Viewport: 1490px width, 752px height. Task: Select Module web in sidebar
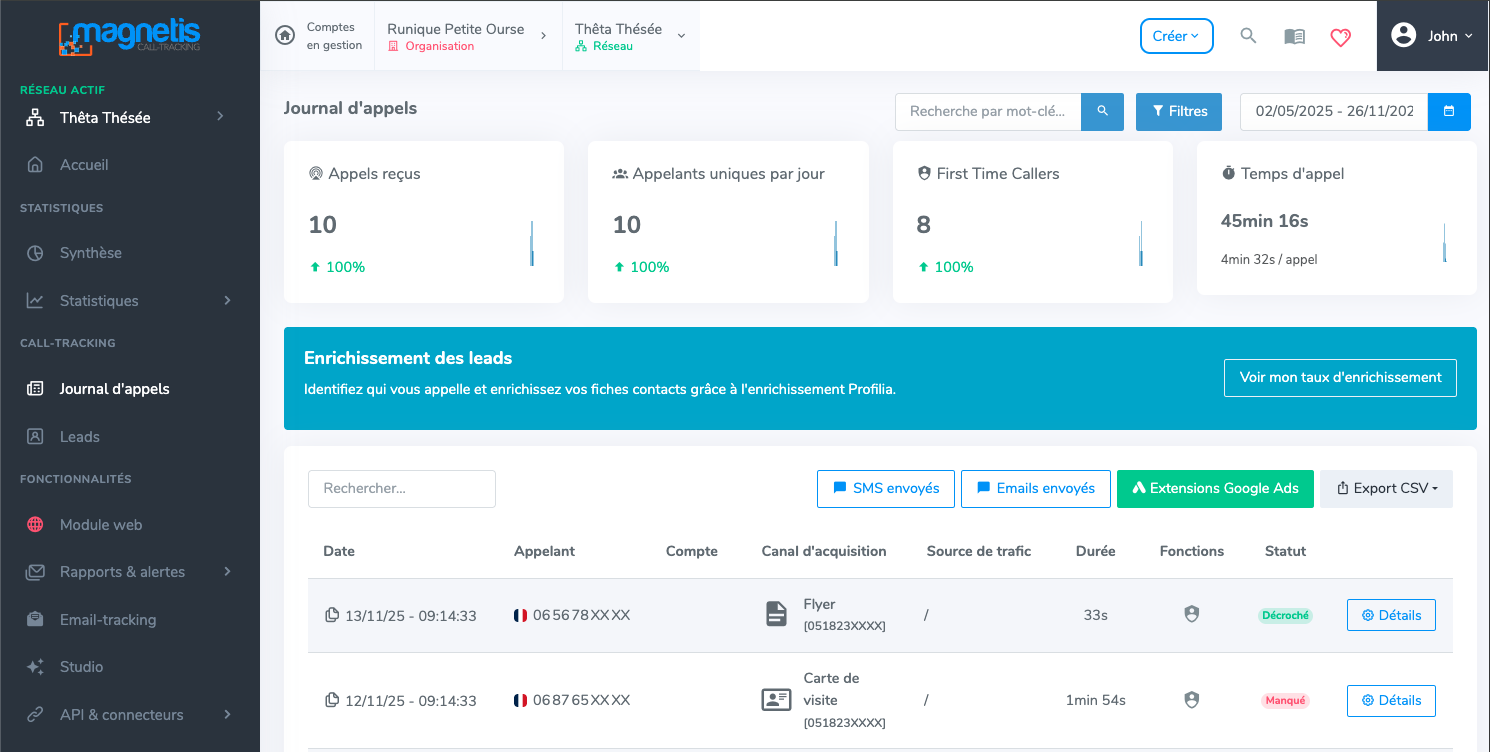pos(100,525)
